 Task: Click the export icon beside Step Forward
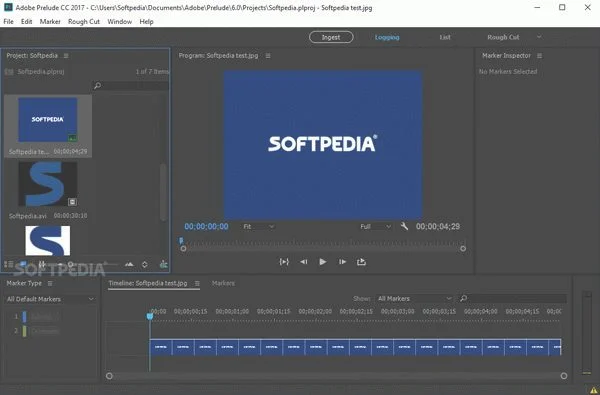tap(361, 262)
